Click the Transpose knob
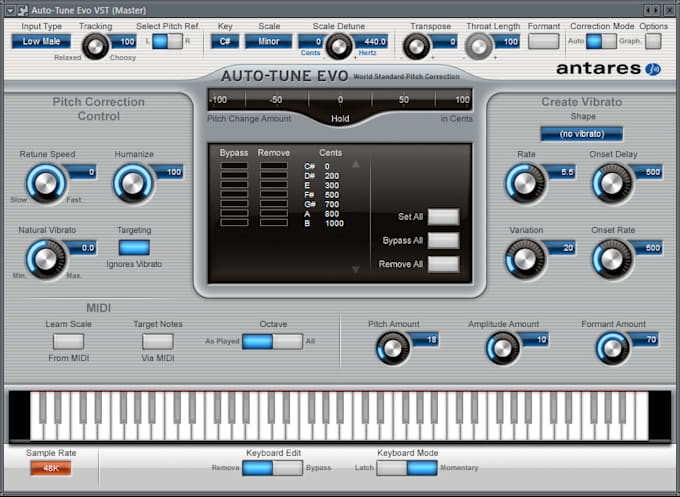 [416, 46]
